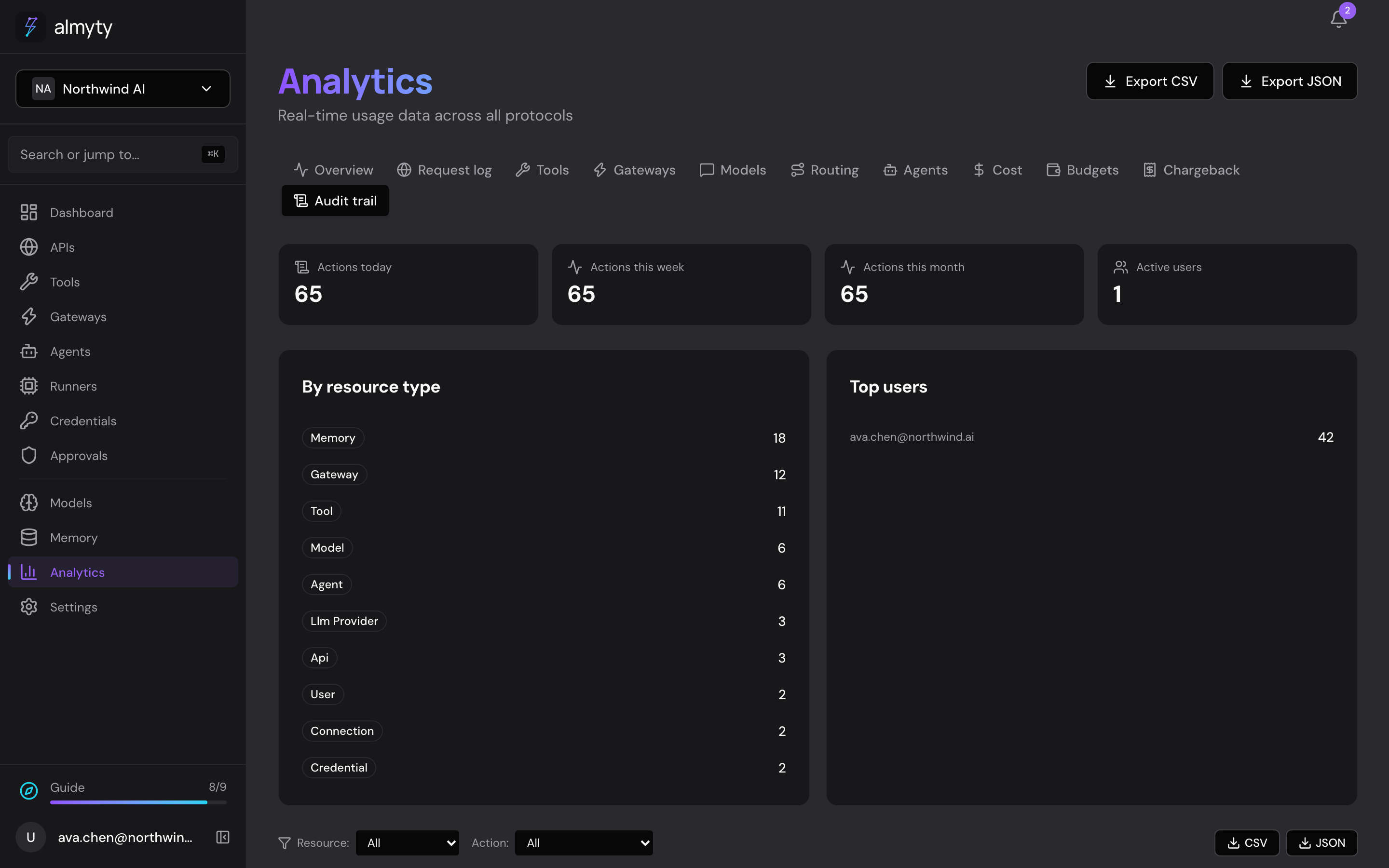Open Agents in the left sidebar
Viewport: 1389px width, 868px height.
[x=123, y=352]
